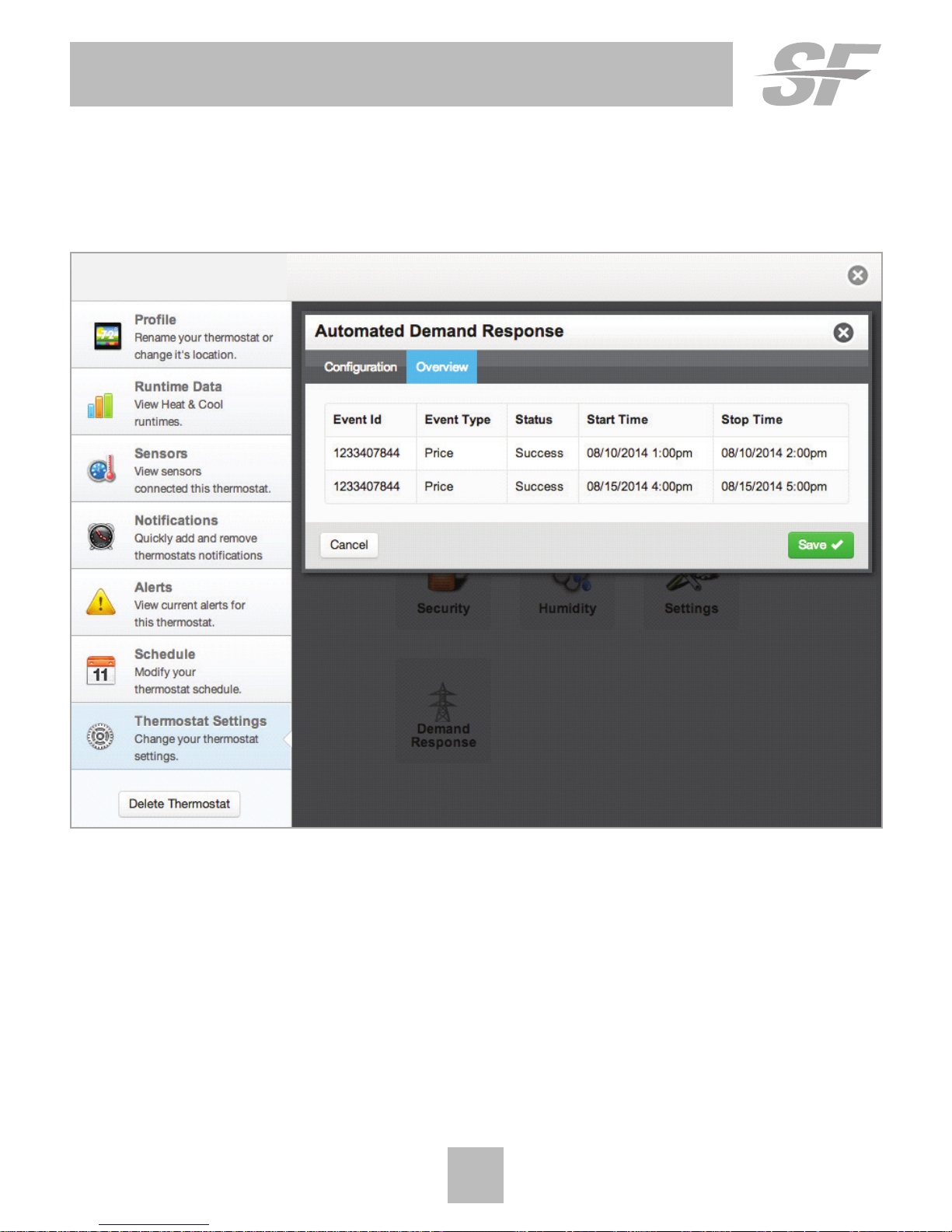Select the Notifications sidebar item
This screenshot has width=952, height=1232.
click(x=181, y=536)
